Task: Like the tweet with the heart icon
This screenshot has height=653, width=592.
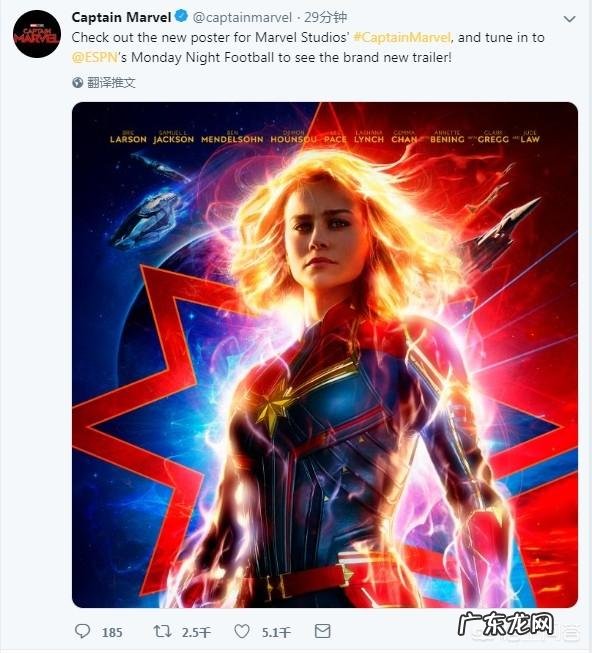Action: pos(242,631)
